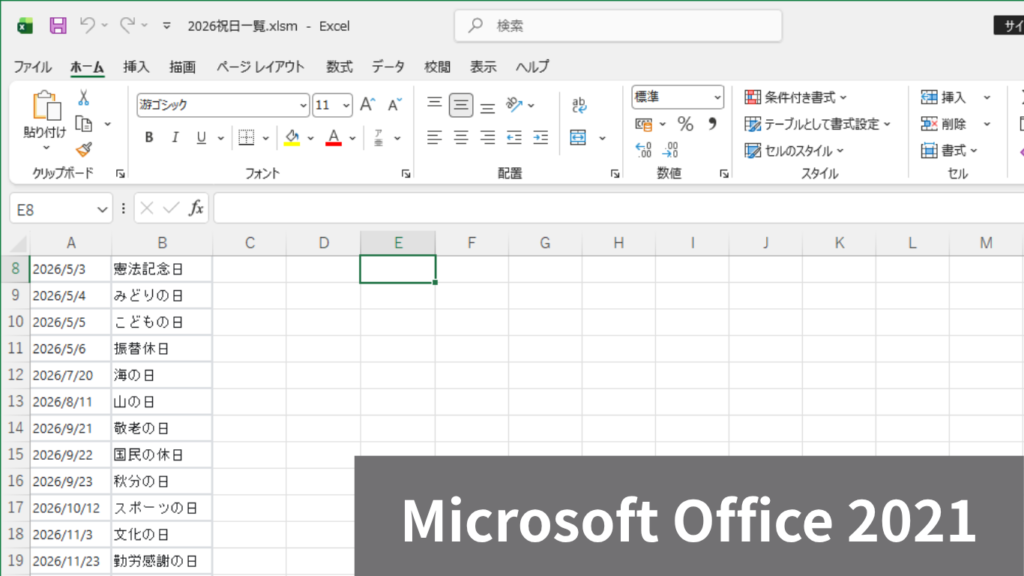This screenshot has height=576, width=1024.
Task: Open the フォント dialog launcher
Action: [406, 174]
